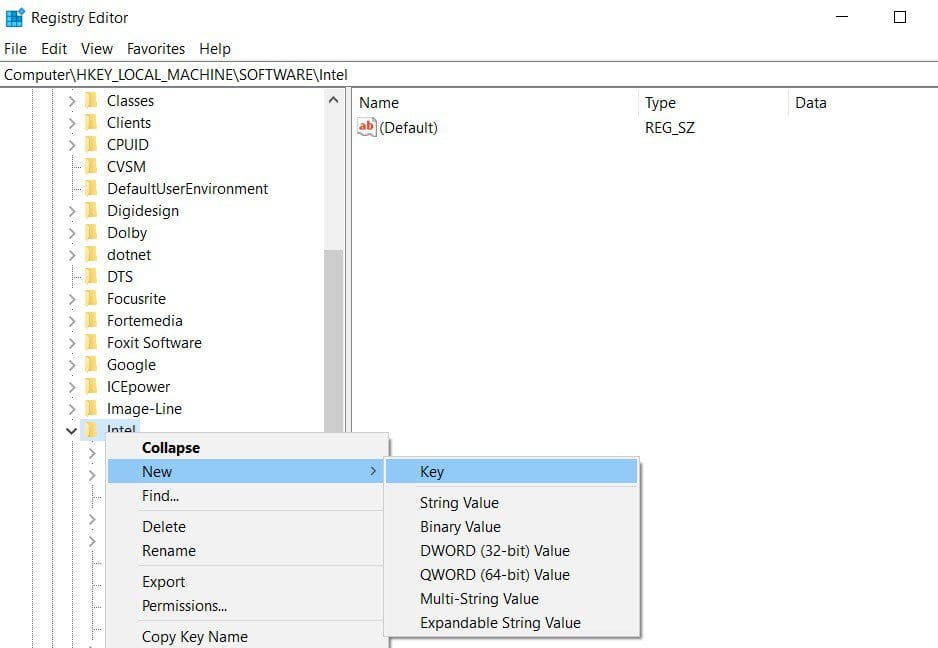Open the Favorites menu

pos(156,48)
